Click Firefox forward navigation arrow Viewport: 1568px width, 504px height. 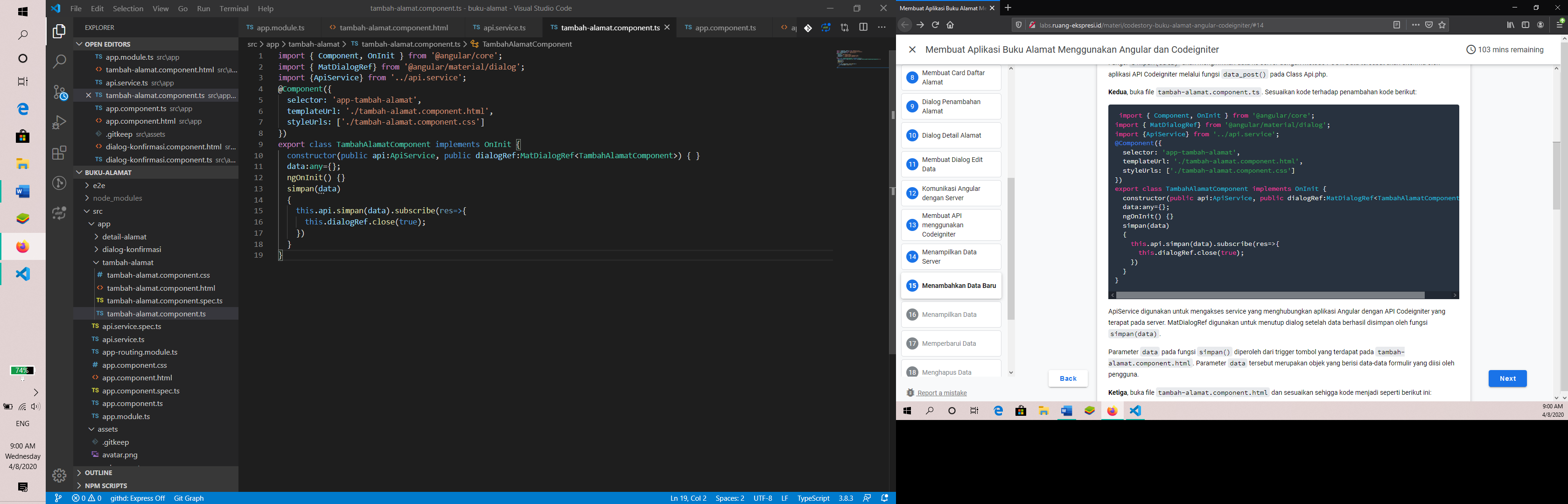pyautogui.click(x=920, y=25)
